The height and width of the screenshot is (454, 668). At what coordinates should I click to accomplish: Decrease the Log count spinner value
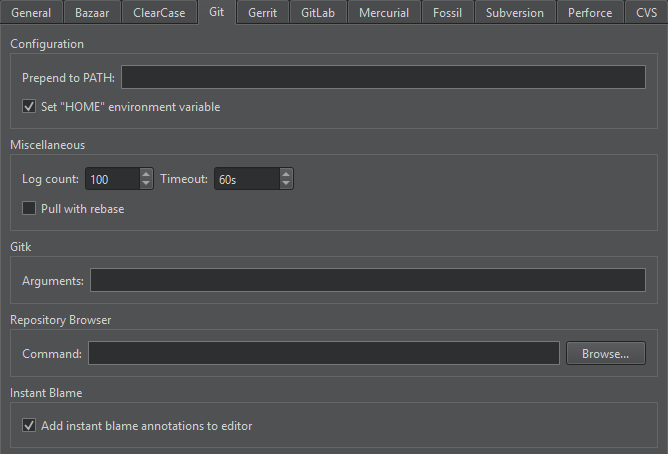pos(146,184)
